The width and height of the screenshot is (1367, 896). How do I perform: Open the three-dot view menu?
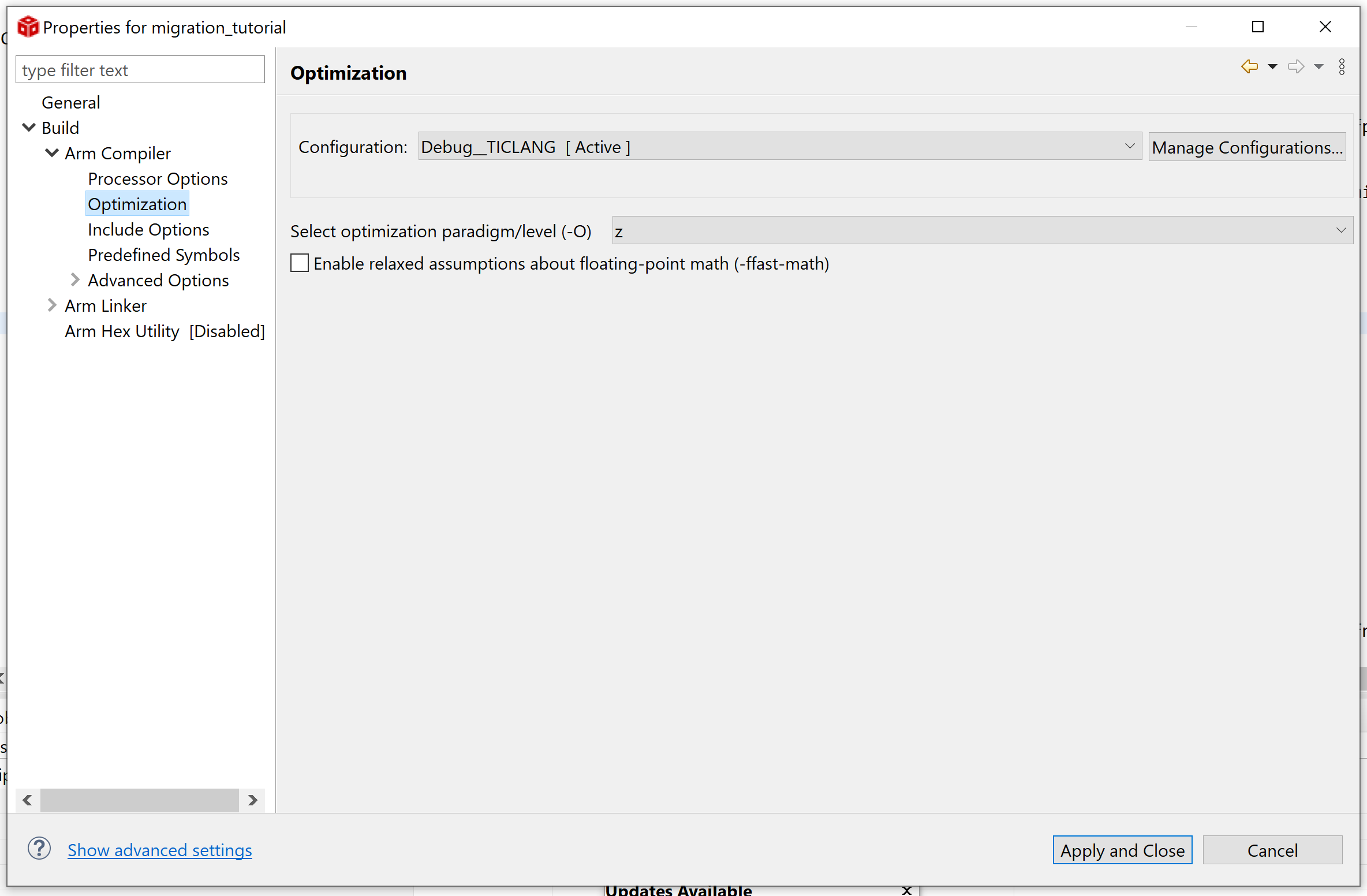tap(1342, 66)
